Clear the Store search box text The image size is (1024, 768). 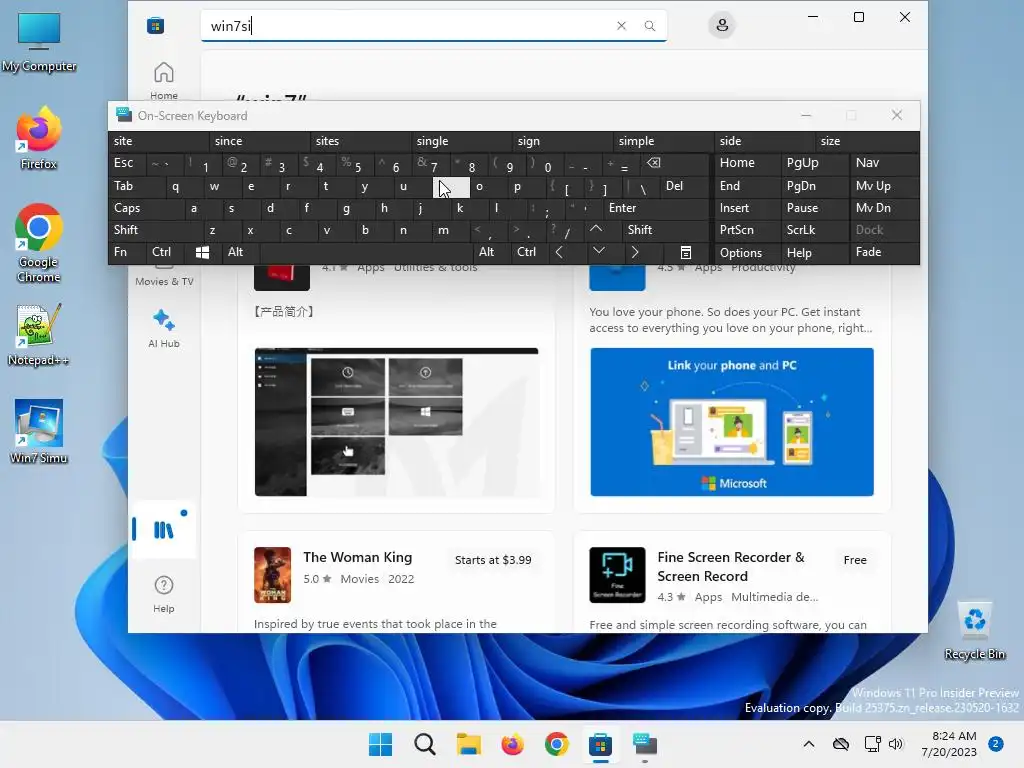click(x=621, y=25)
